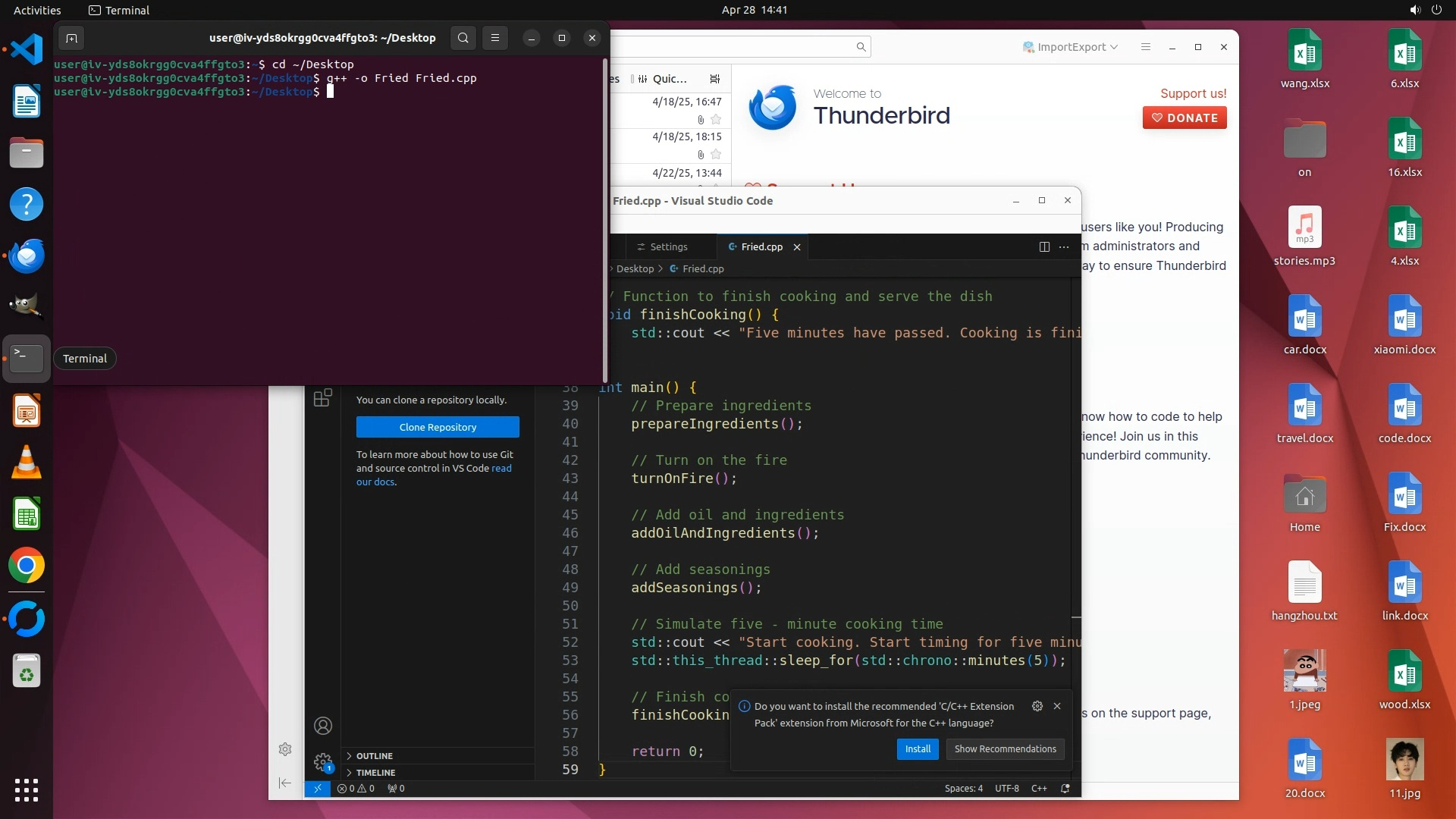This screenshot has height=819, width=1456.
Task: Click the VS Code notifications bell
Action: pos(1065,789)
